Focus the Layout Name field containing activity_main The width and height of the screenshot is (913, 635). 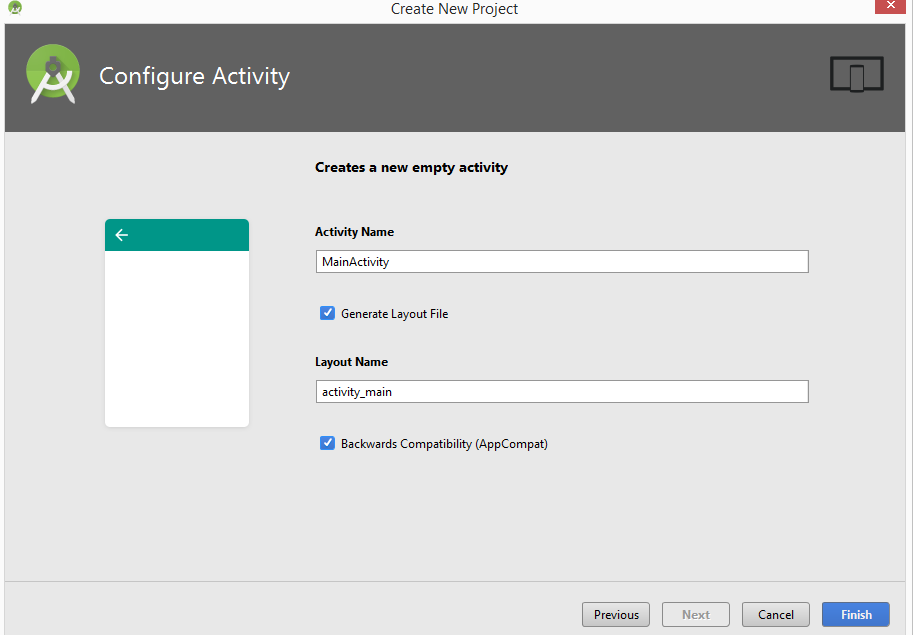pos(562,391)
